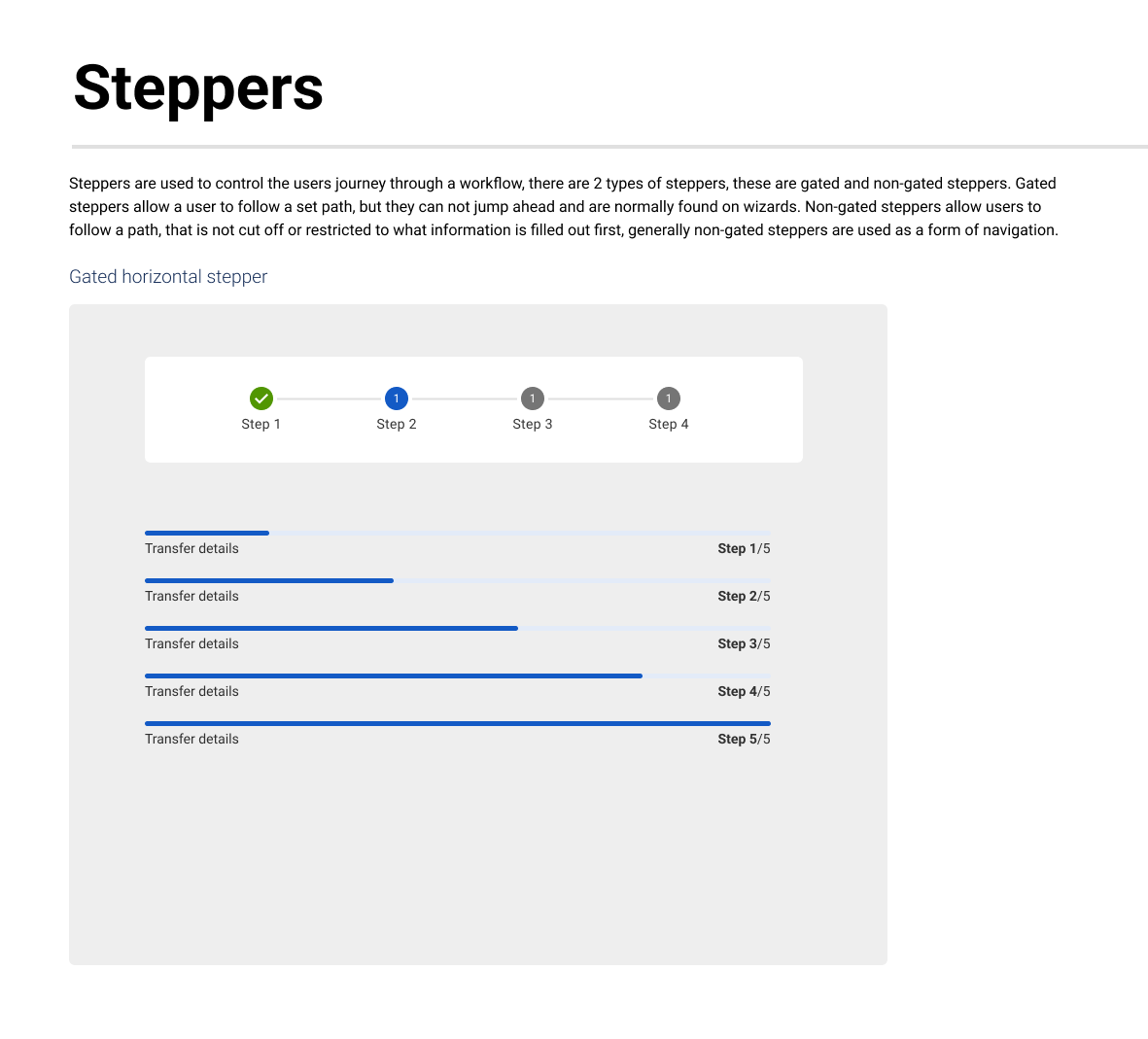
Task: Click the Step 1 label text
Action: point(261,424)
